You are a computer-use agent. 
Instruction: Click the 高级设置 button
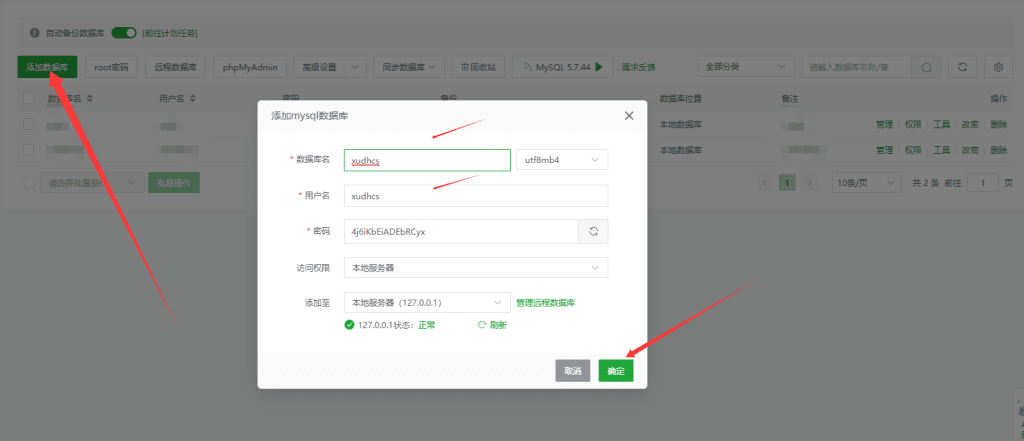[x=319, y=67]
